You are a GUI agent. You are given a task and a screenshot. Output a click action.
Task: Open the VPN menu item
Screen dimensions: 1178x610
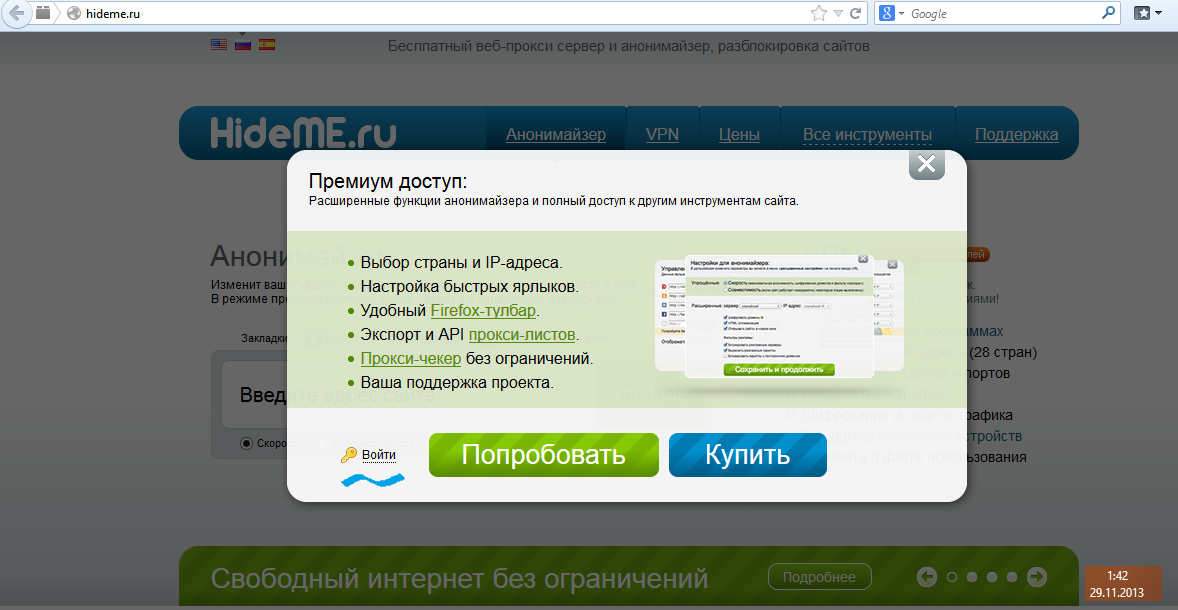pyautogui.click(x=662, y=135)
